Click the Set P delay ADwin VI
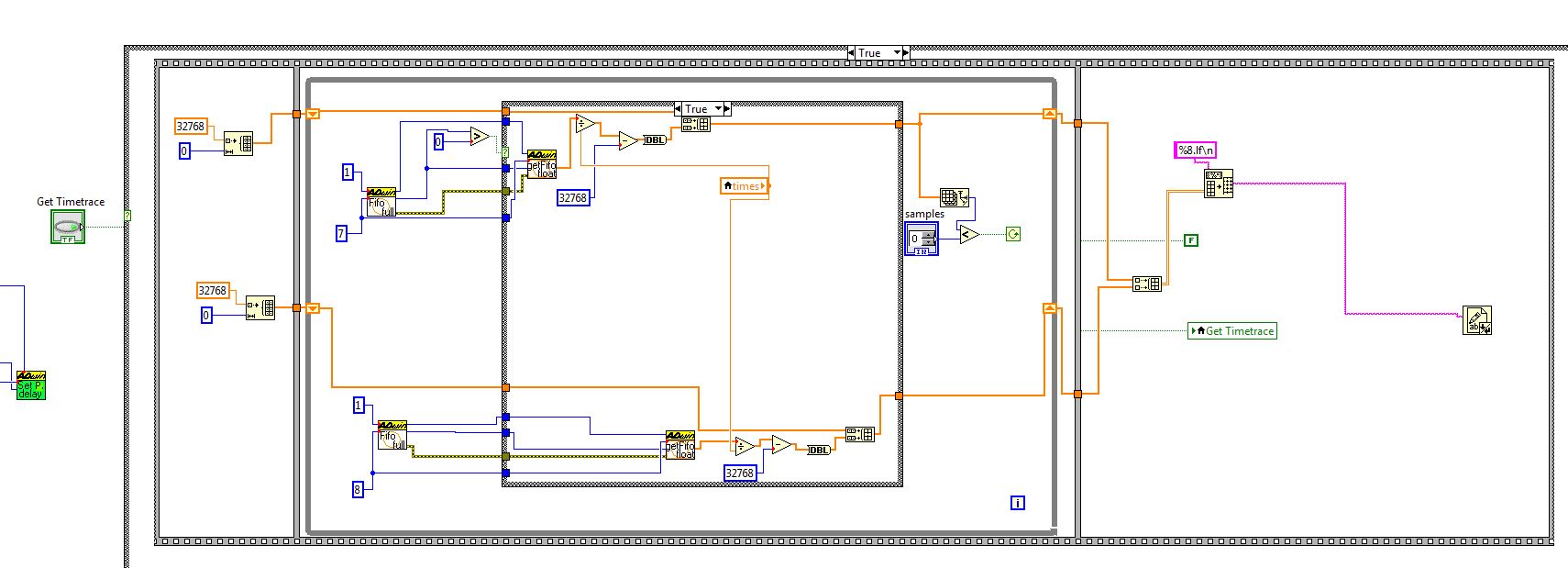1568x568 pixels. coord(30,385)
